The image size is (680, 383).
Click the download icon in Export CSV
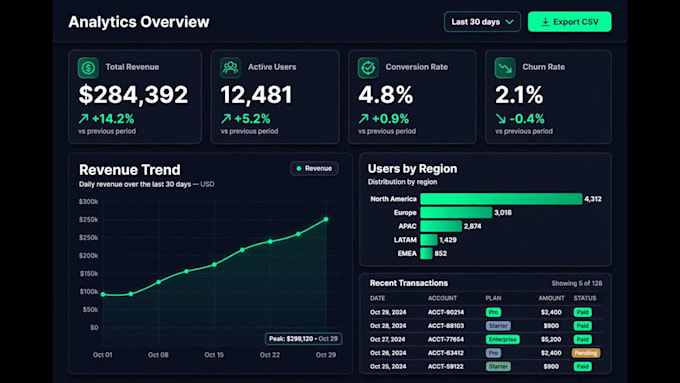[x=545, y=22]
